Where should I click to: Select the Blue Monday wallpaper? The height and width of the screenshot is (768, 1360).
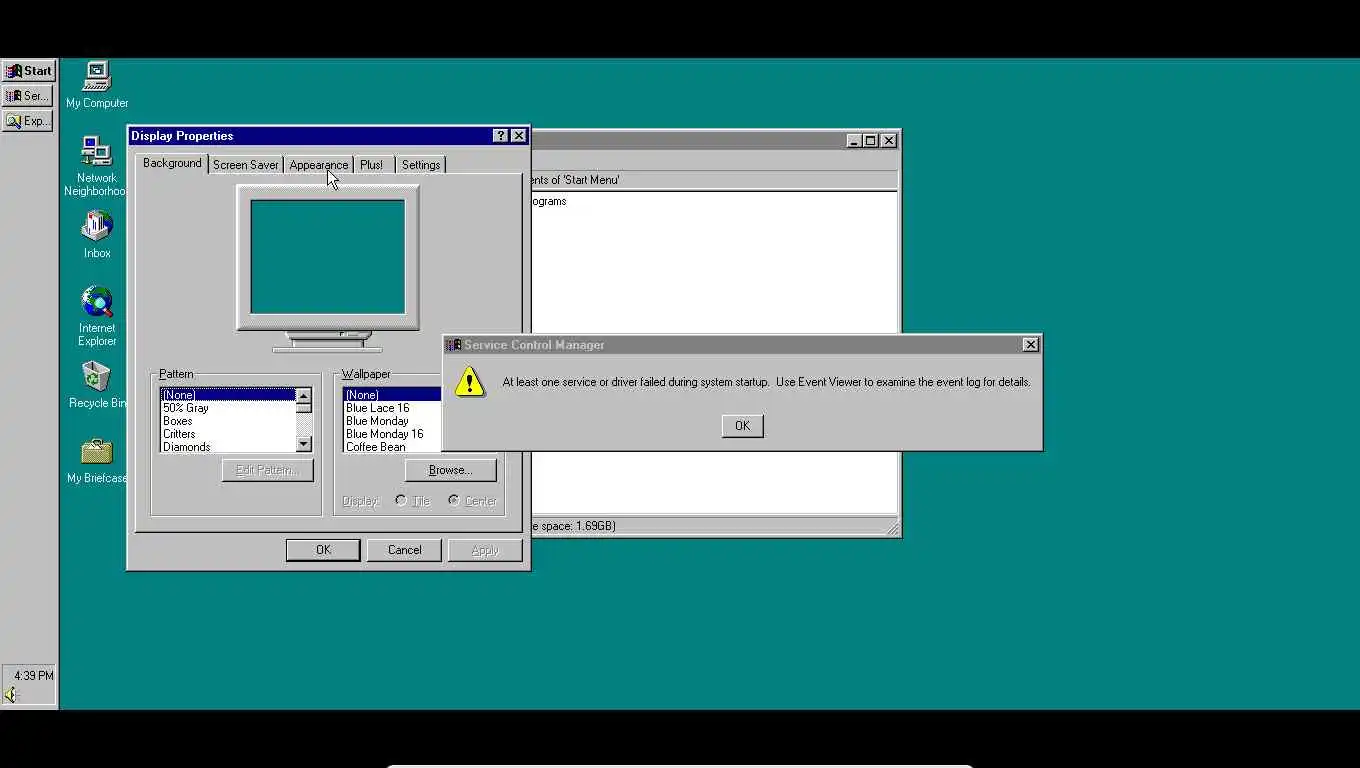tap(393, 421)
